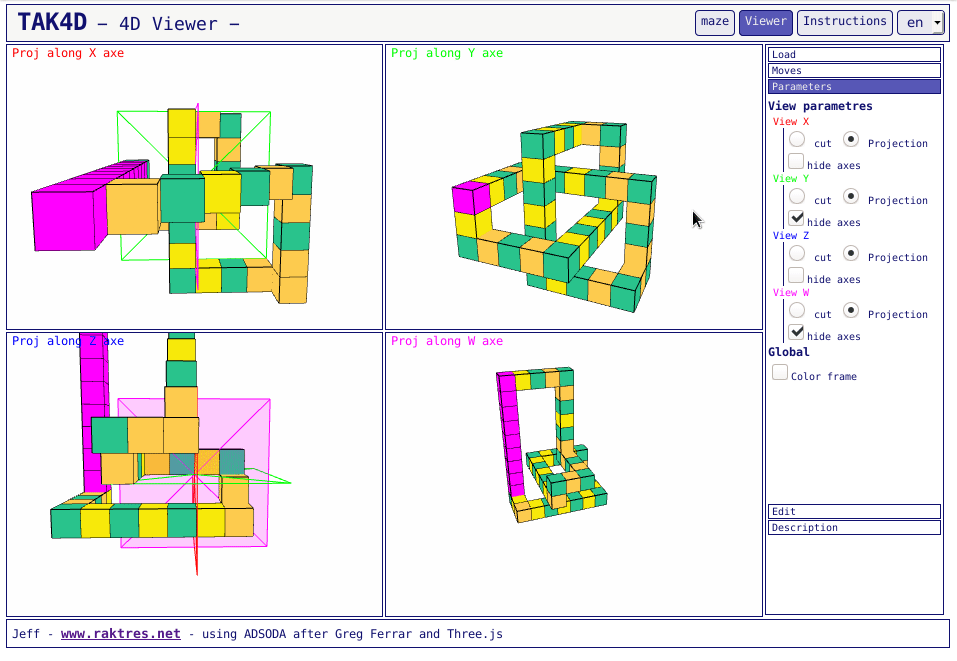Expand the Moves panel
Image resolution: width=957 pixels, height=661 pixels.
click(854, 70)
